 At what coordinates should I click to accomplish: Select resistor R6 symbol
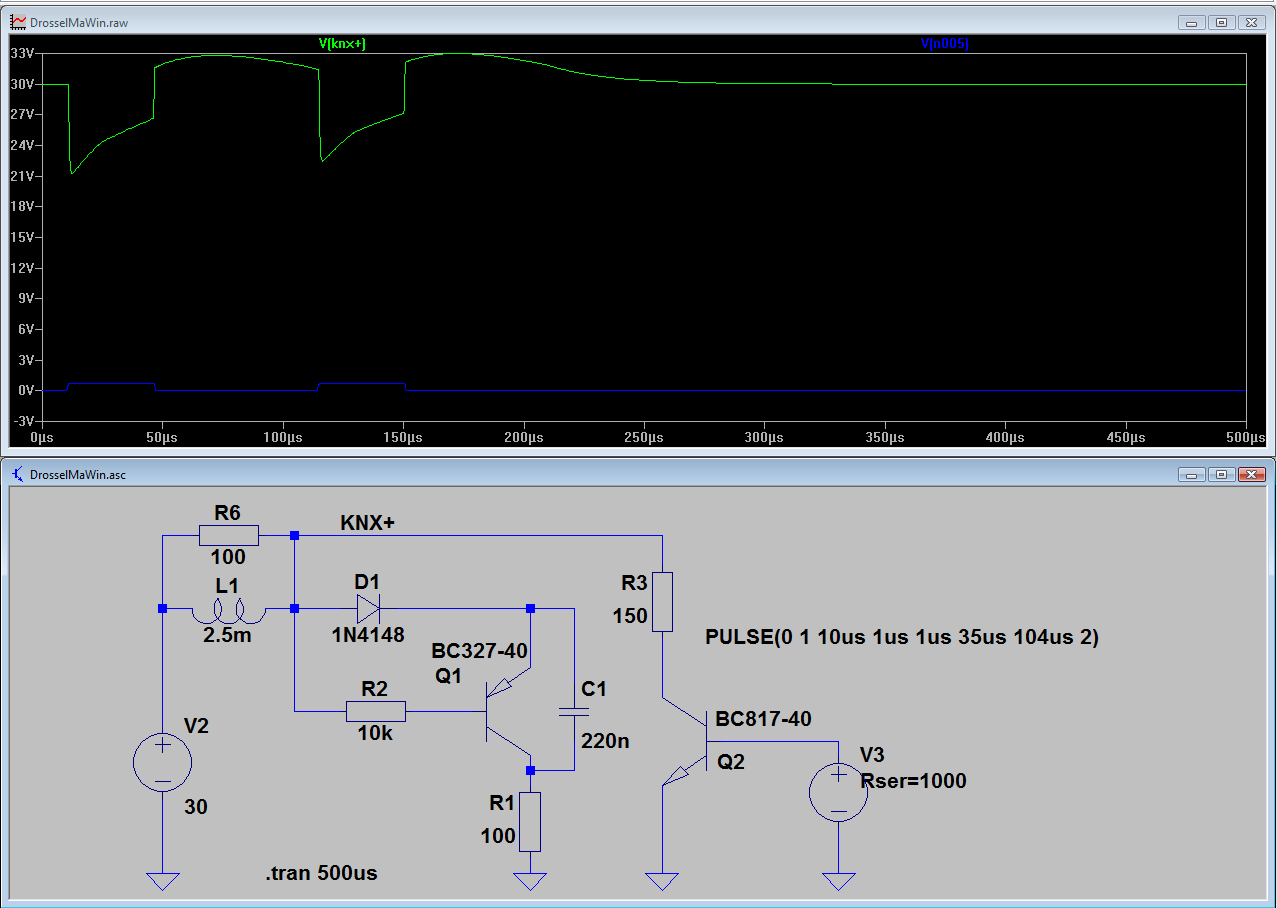coord(228,536)
